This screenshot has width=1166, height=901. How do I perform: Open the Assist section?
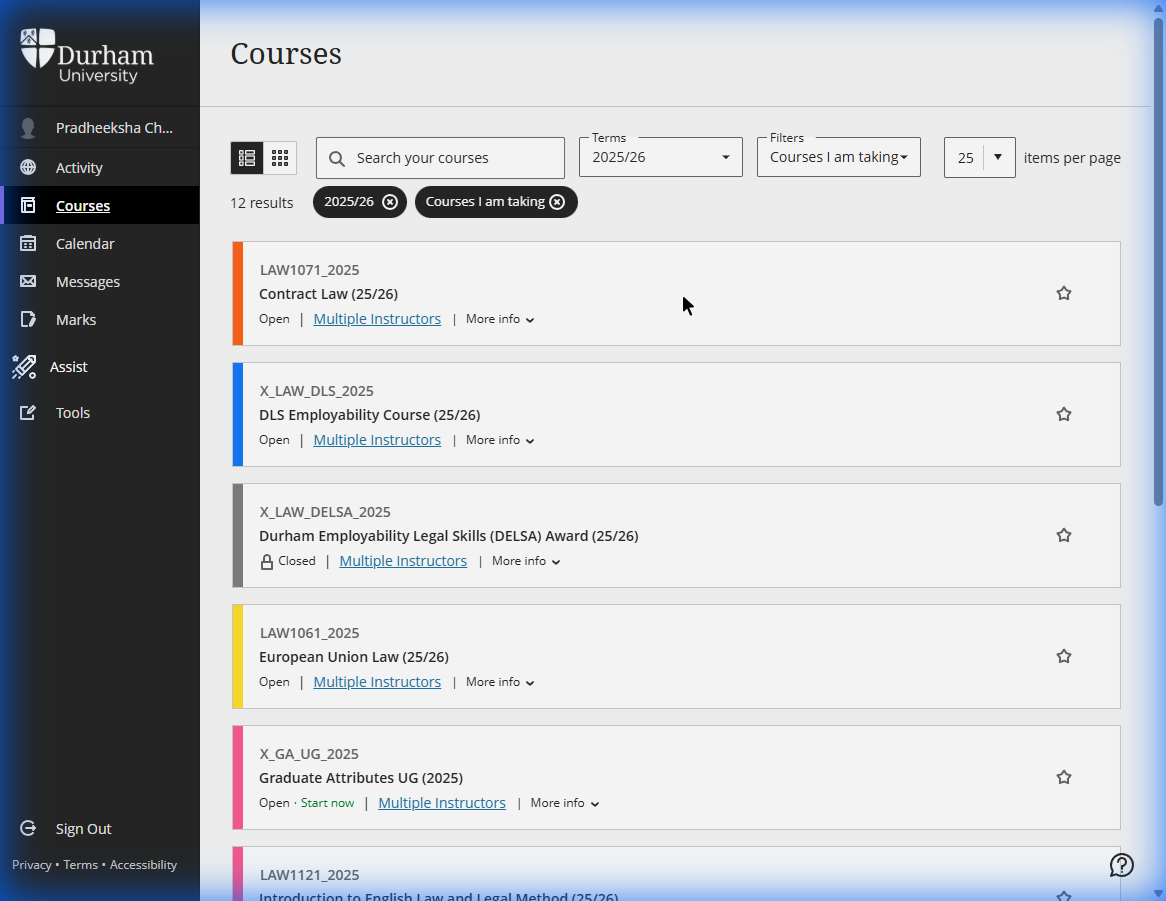point(68,367)
